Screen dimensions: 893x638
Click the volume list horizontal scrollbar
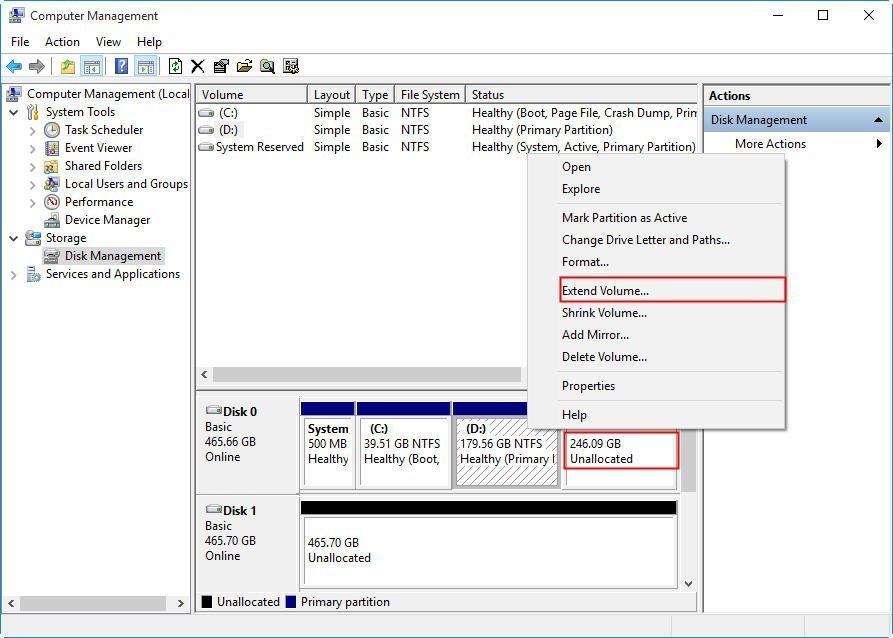(367, 375)
